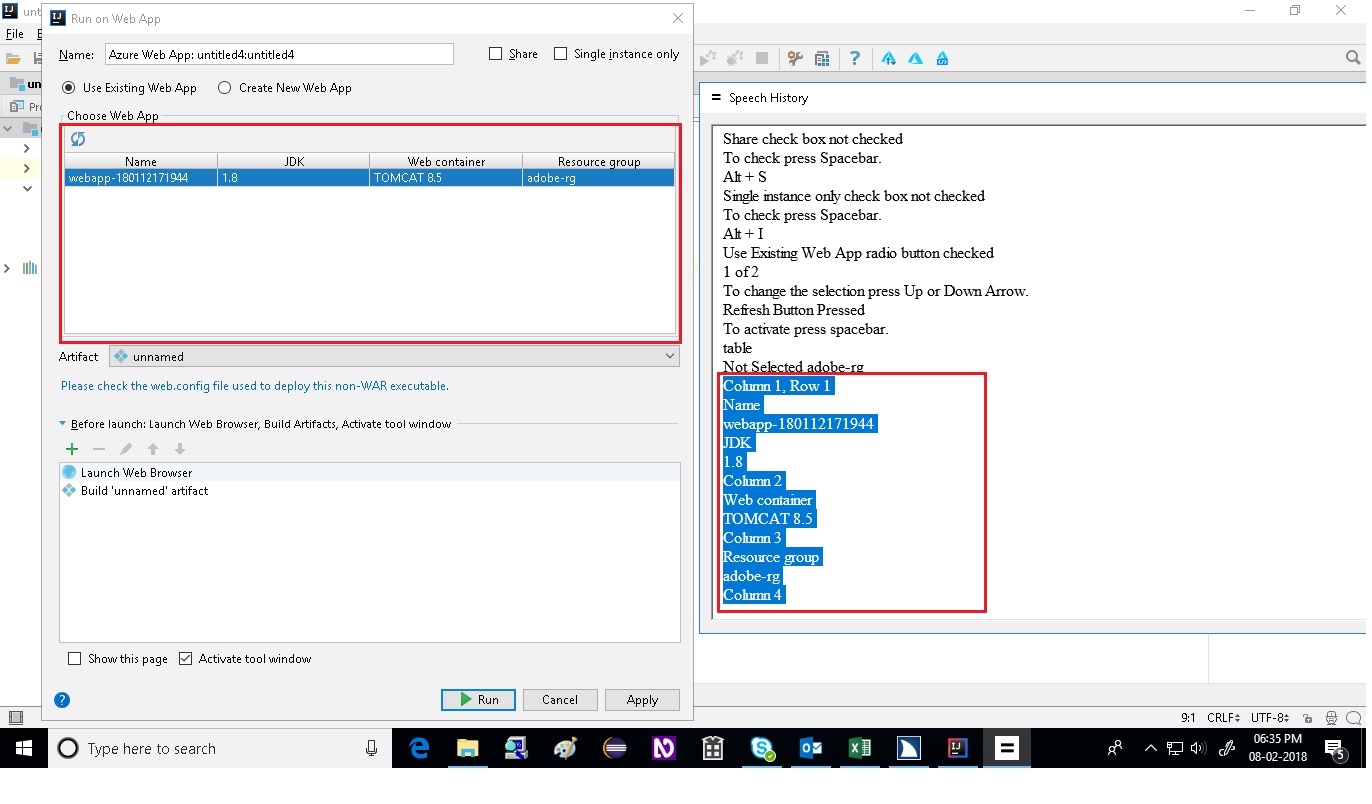The height and width of the screenshot is (804, 1372).
Task: Open the Azure Explorer toolbar icon
Action: pyautogui.click(x=915, y=58)
